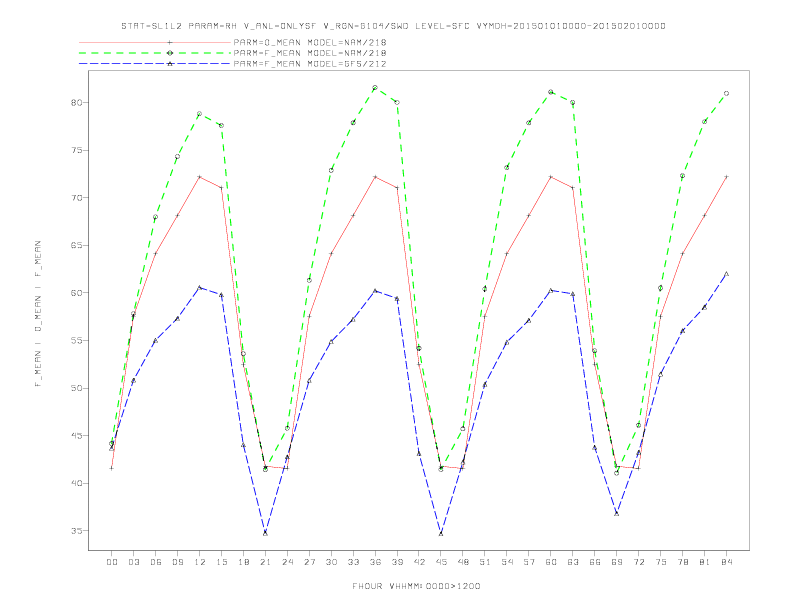The height and width of the screenshot is (612, 792).
Task: Click the vertical y-axis title F_MEAN | O_MEAN | F_MEAN
Action: (38, 314)
